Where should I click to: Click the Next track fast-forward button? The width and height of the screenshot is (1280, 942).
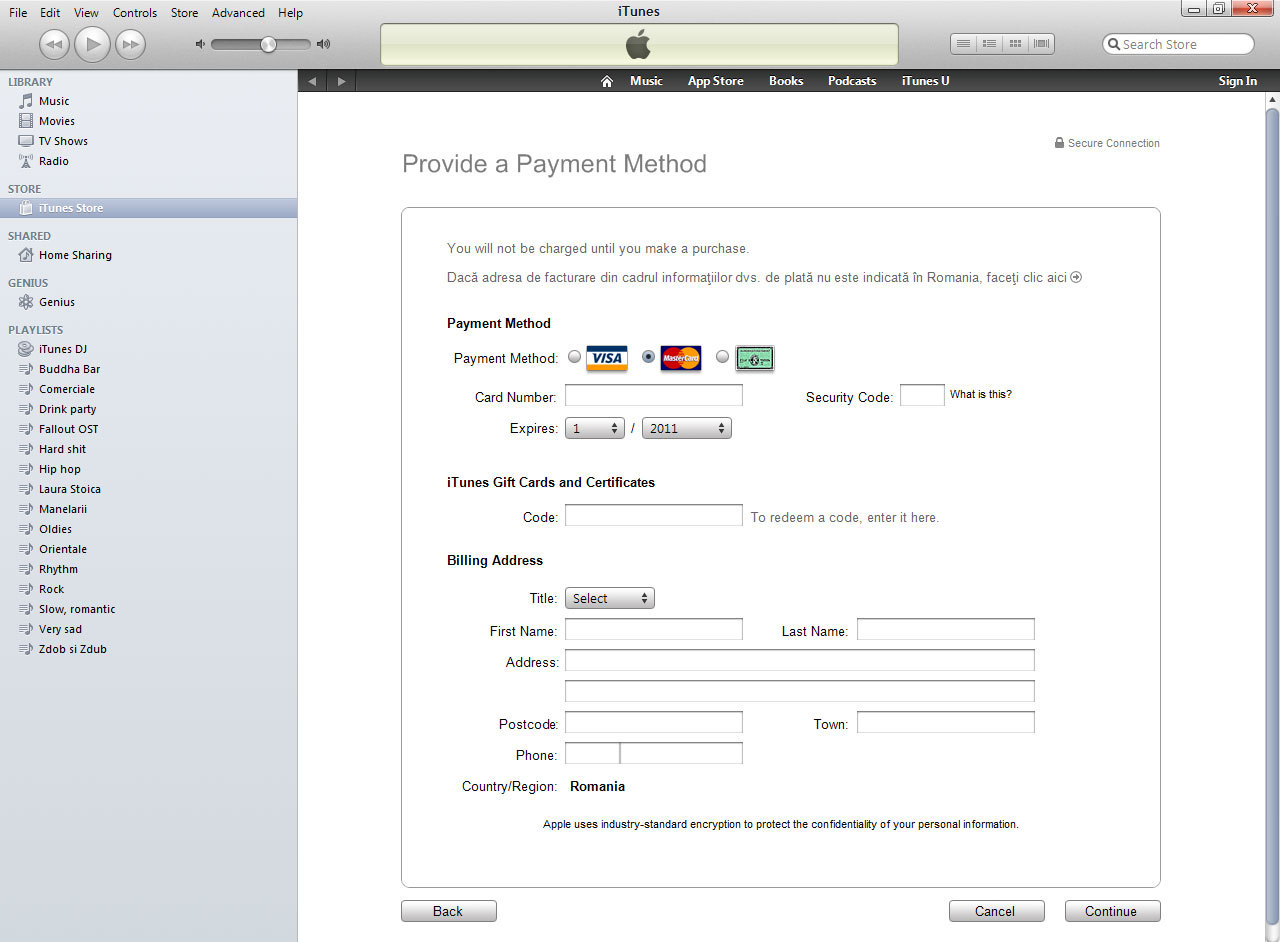pyautogui.click(x=130, y=44)
